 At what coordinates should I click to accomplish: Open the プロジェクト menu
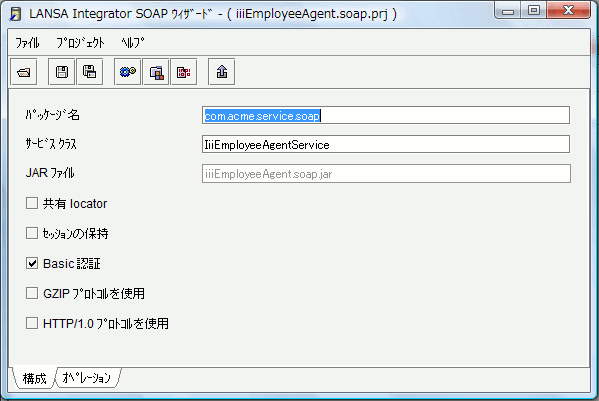coord(80,42)
